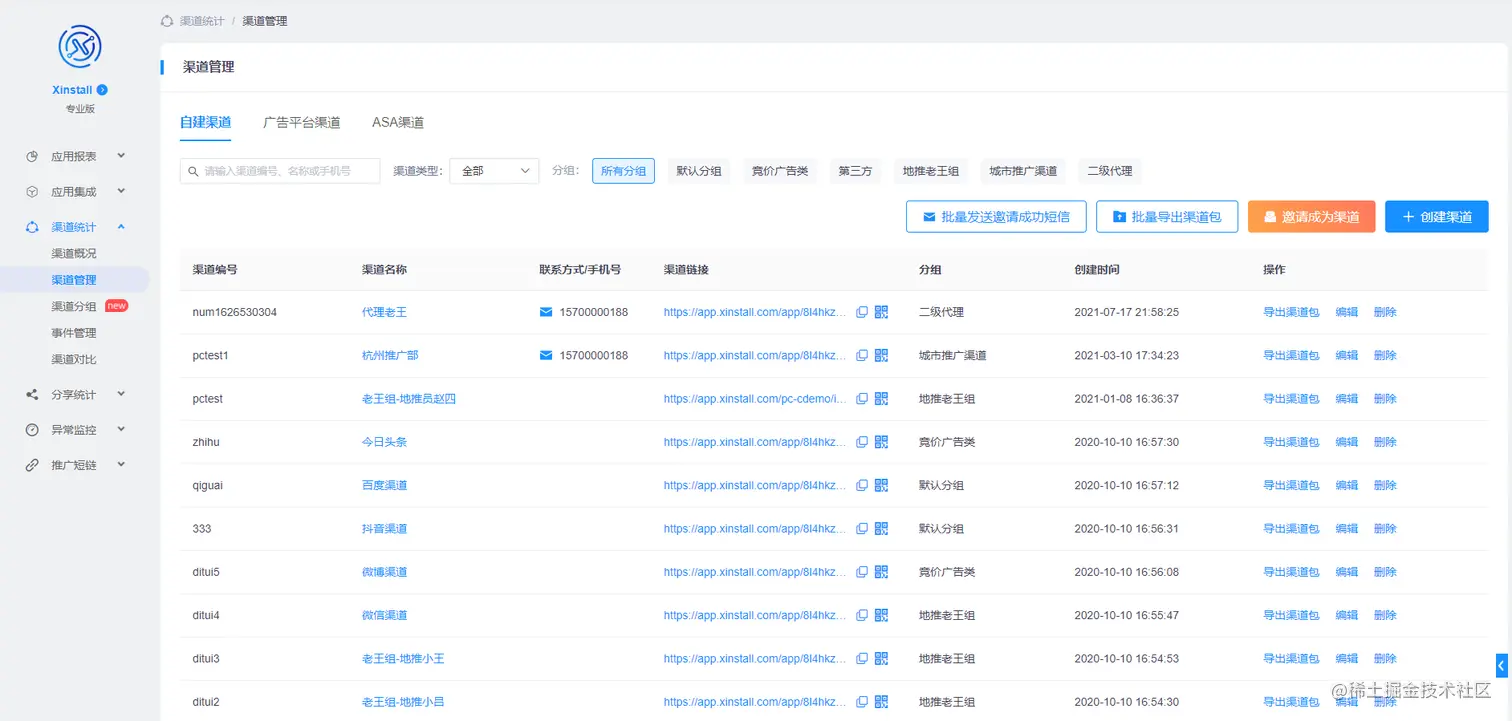Image resolution: width=1512 pixels, height=721 pixels.
Task: Open QR code for 今日头条 channel
Action: tap(881, 442)
